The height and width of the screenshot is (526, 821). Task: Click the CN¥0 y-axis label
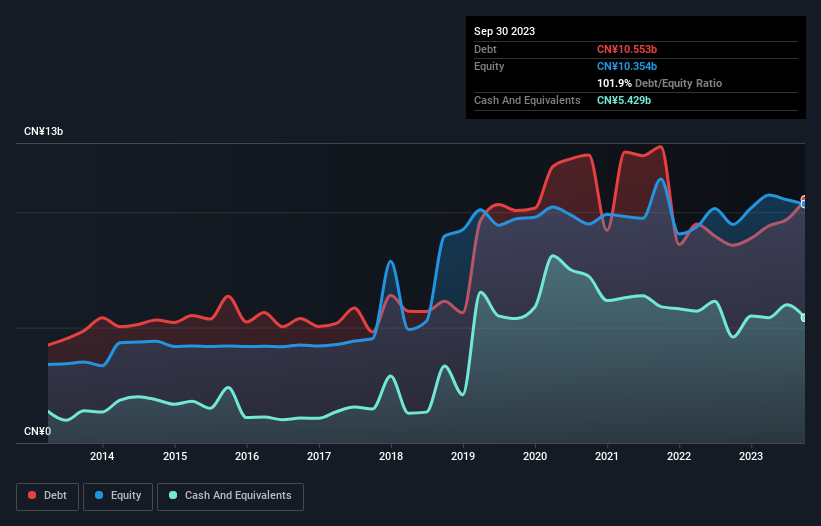(x=38, y=431)
